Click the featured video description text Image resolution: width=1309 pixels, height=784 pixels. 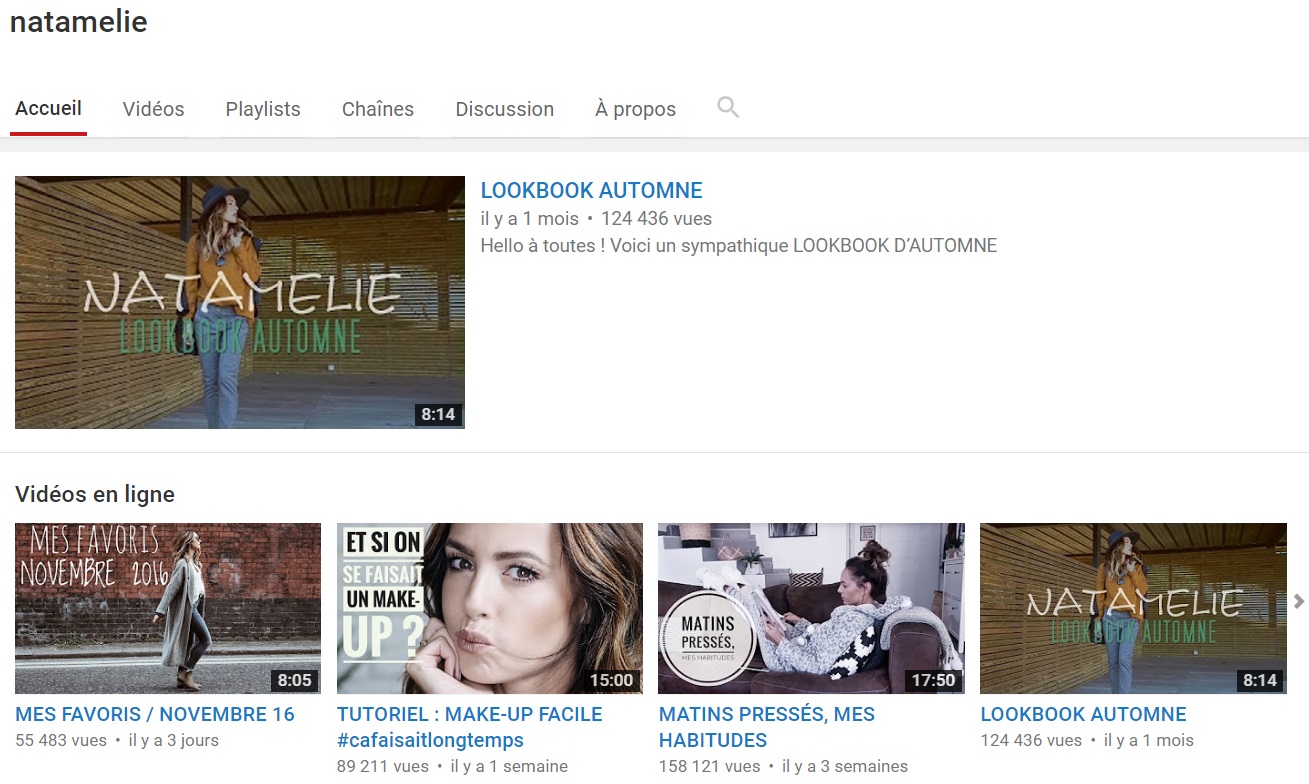739,245
